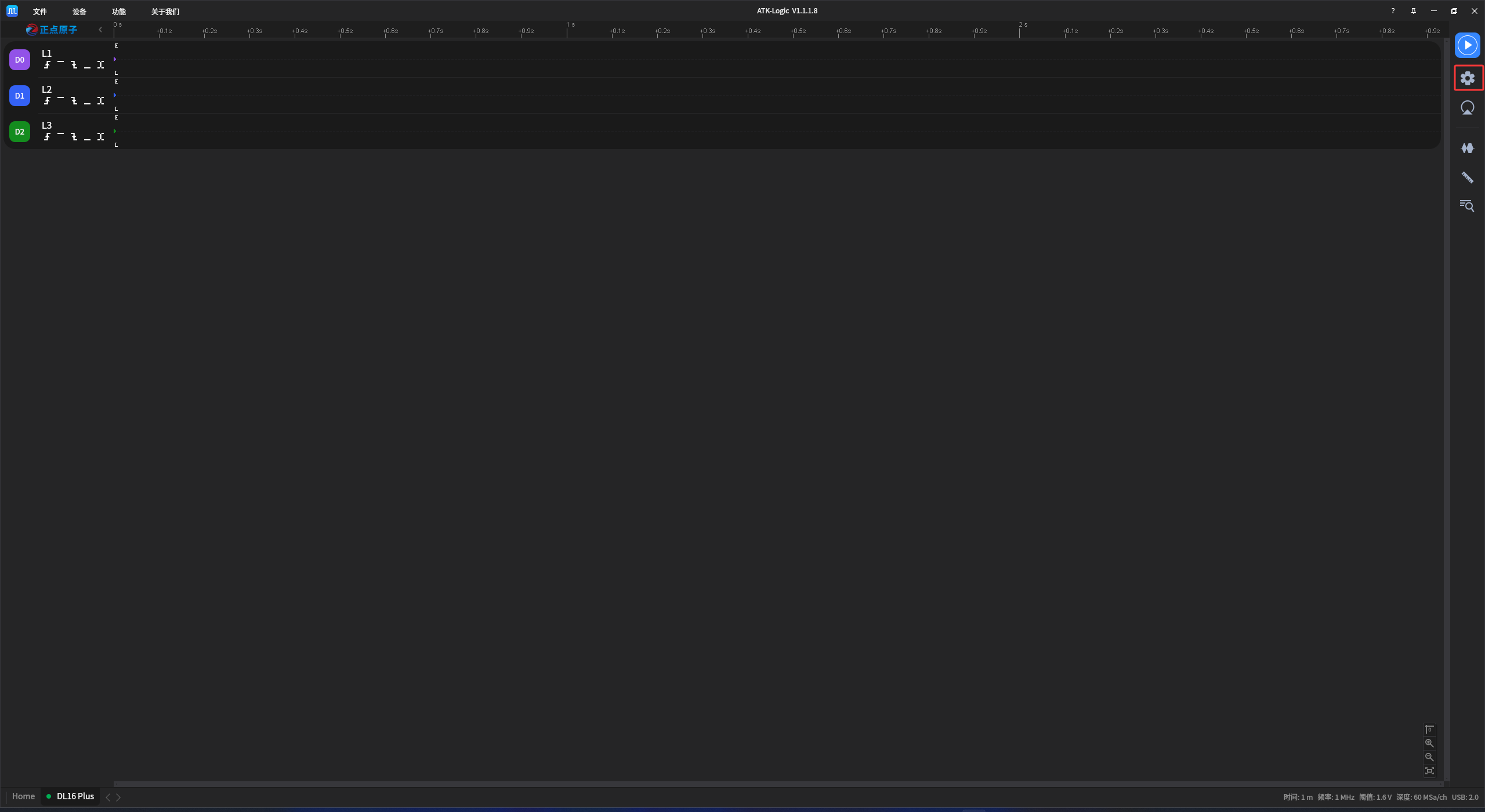Image resolution: width=1485 pixels, height=812 pixels.
Task: Open the 功能 menu
Action: point(119,12)
